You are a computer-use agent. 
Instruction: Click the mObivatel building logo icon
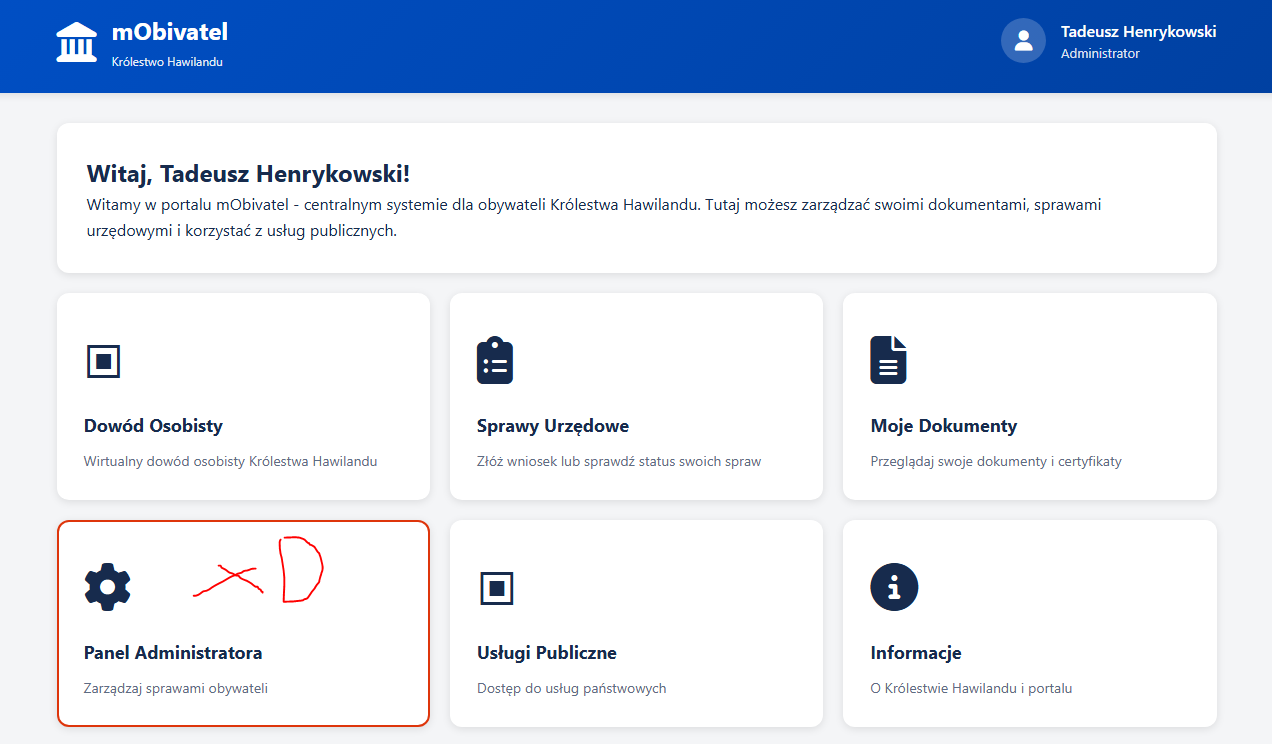coord(77,42)
